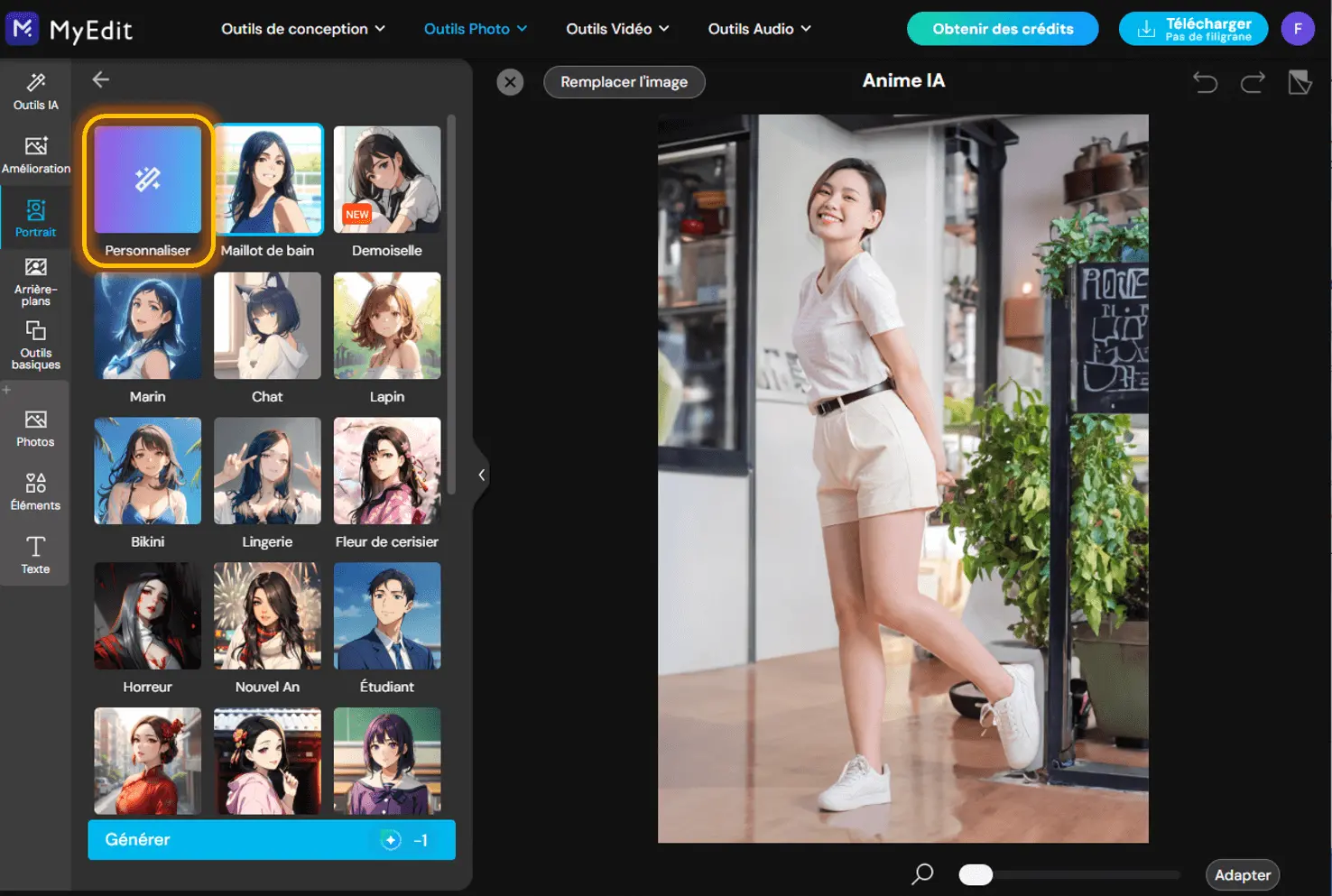
Task: Expand the Outils Audio dropdown
Action: (760, 29)
